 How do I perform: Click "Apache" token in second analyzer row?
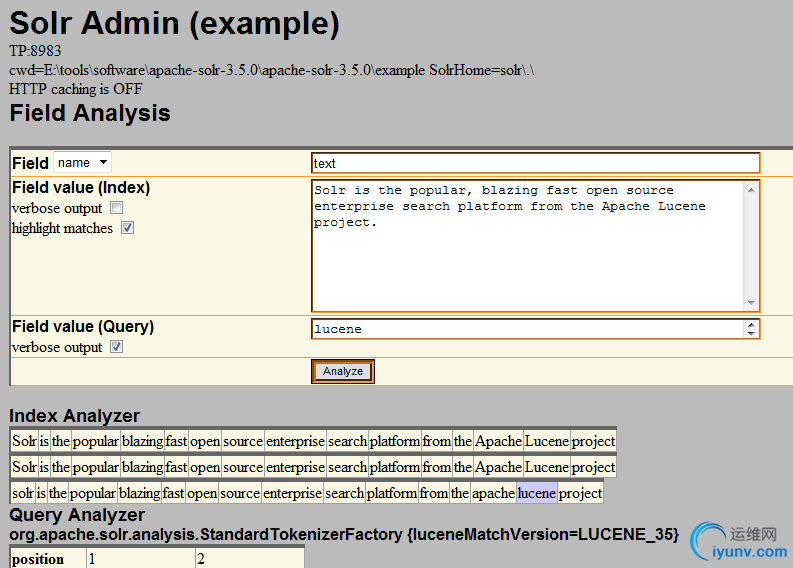pos(498,467)
